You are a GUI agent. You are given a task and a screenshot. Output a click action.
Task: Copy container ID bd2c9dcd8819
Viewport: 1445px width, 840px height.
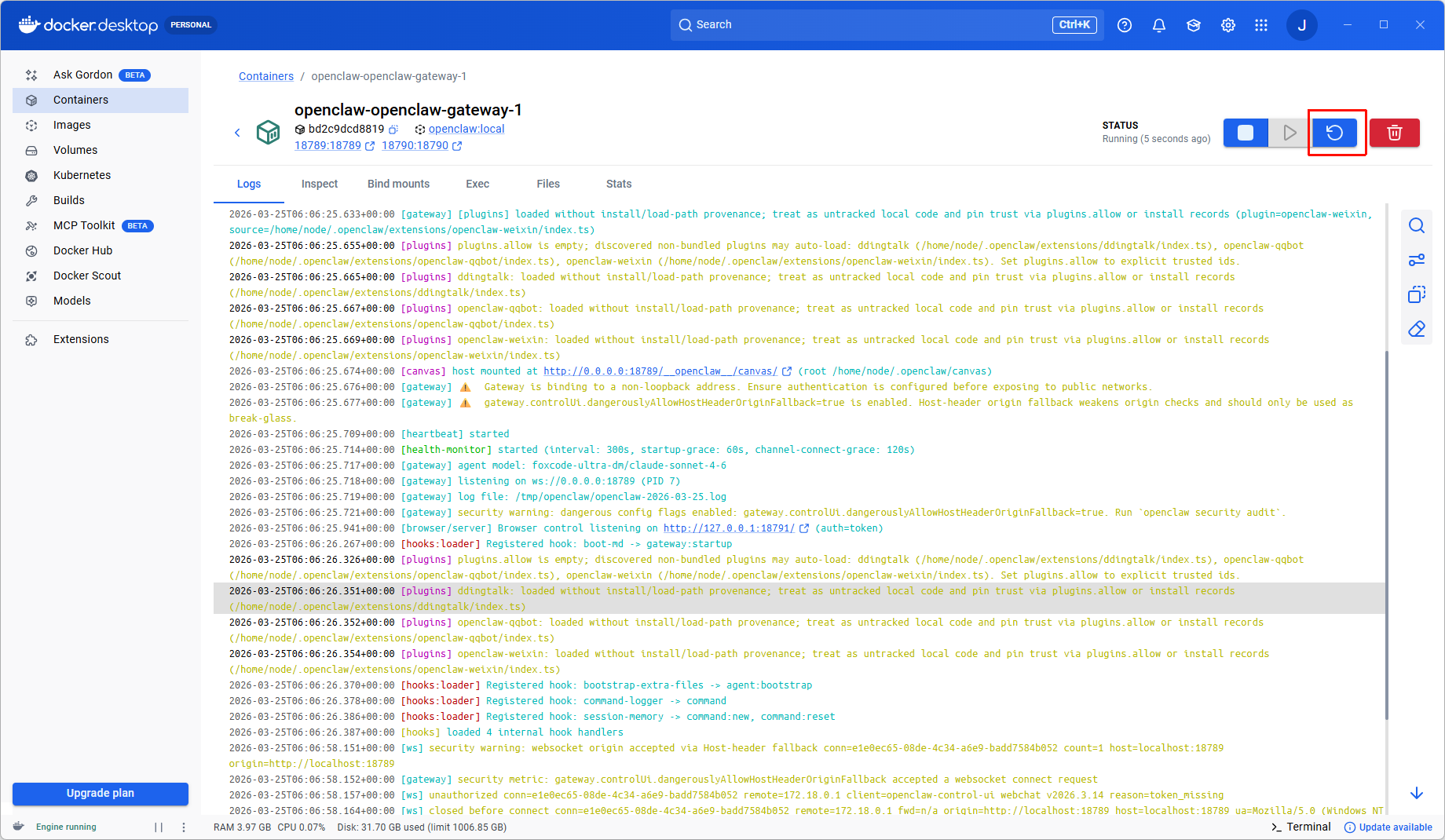(393, 130)
